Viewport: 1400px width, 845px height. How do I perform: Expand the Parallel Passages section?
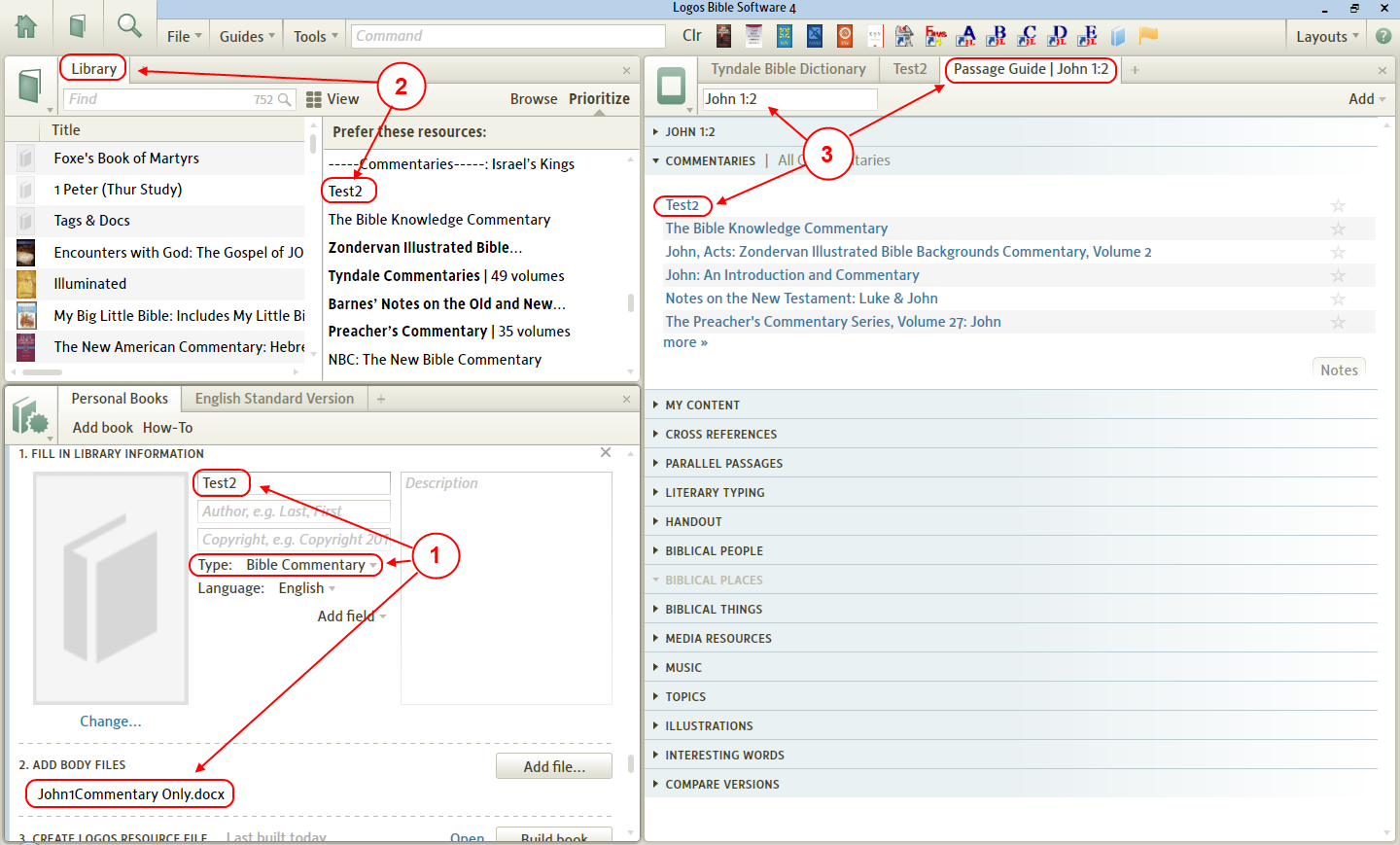pos(723,464)
